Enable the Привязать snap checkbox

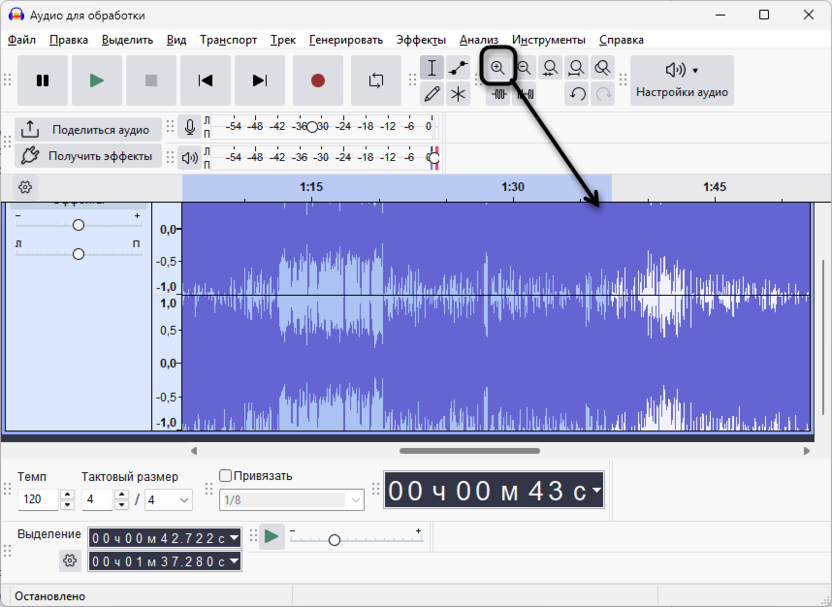pyautogui.click(x=226, y=476)
